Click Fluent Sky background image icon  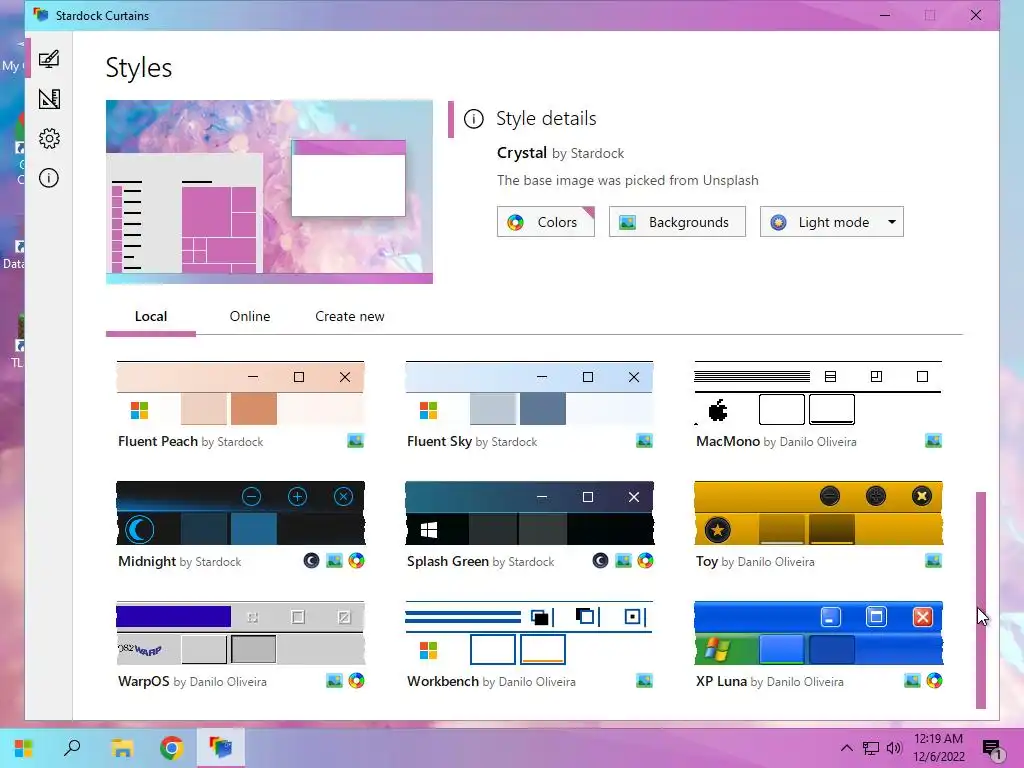pos(644,441)
